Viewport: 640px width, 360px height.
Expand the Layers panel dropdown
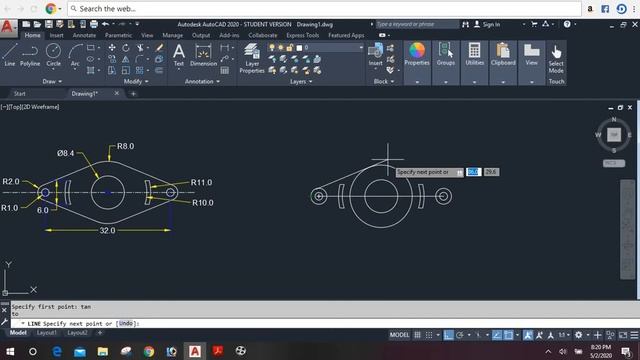[301, 82]
